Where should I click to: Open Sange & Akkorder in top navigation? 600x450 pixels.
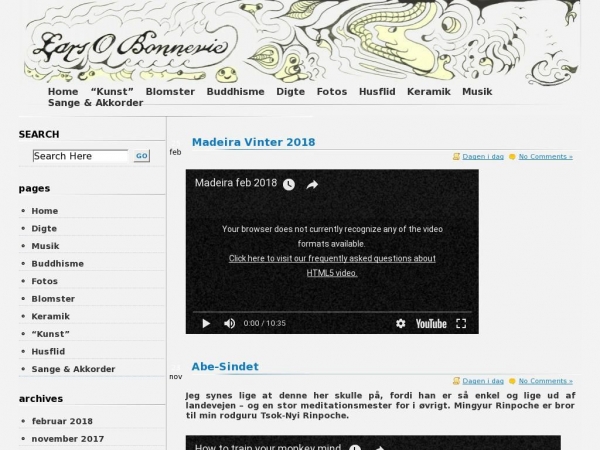[x=96, y=103]
